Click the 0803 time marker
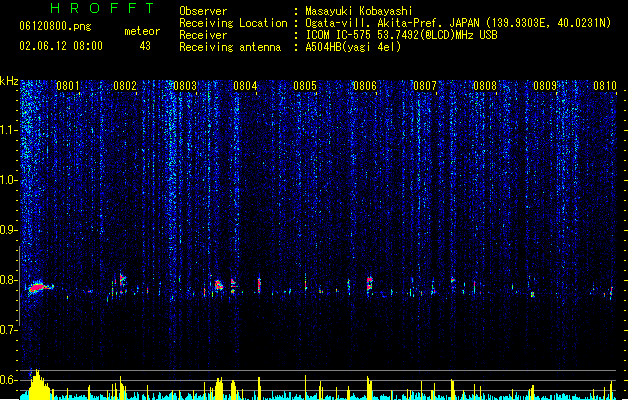629x400 pixels. [x=185, y=86]
